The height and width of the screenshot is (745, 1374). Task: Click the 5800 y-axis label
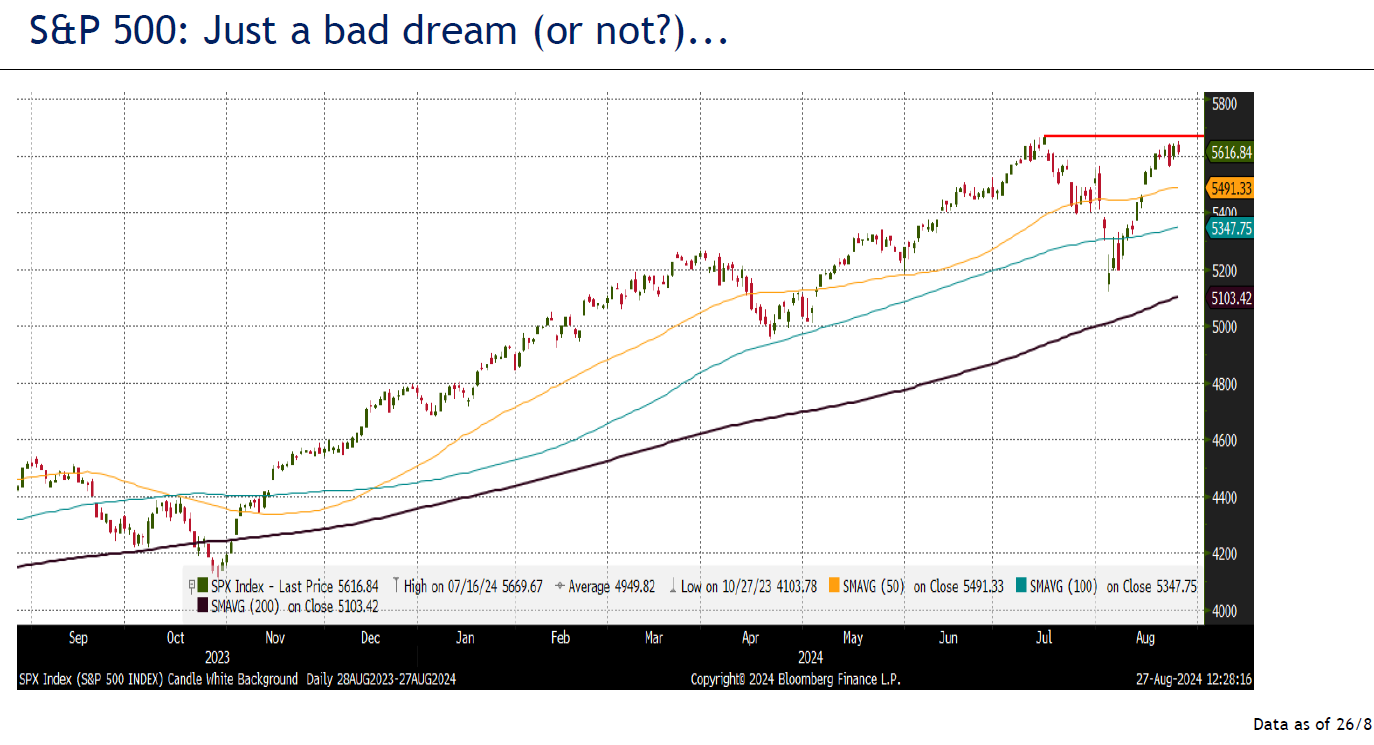(x=1224, y=103)
